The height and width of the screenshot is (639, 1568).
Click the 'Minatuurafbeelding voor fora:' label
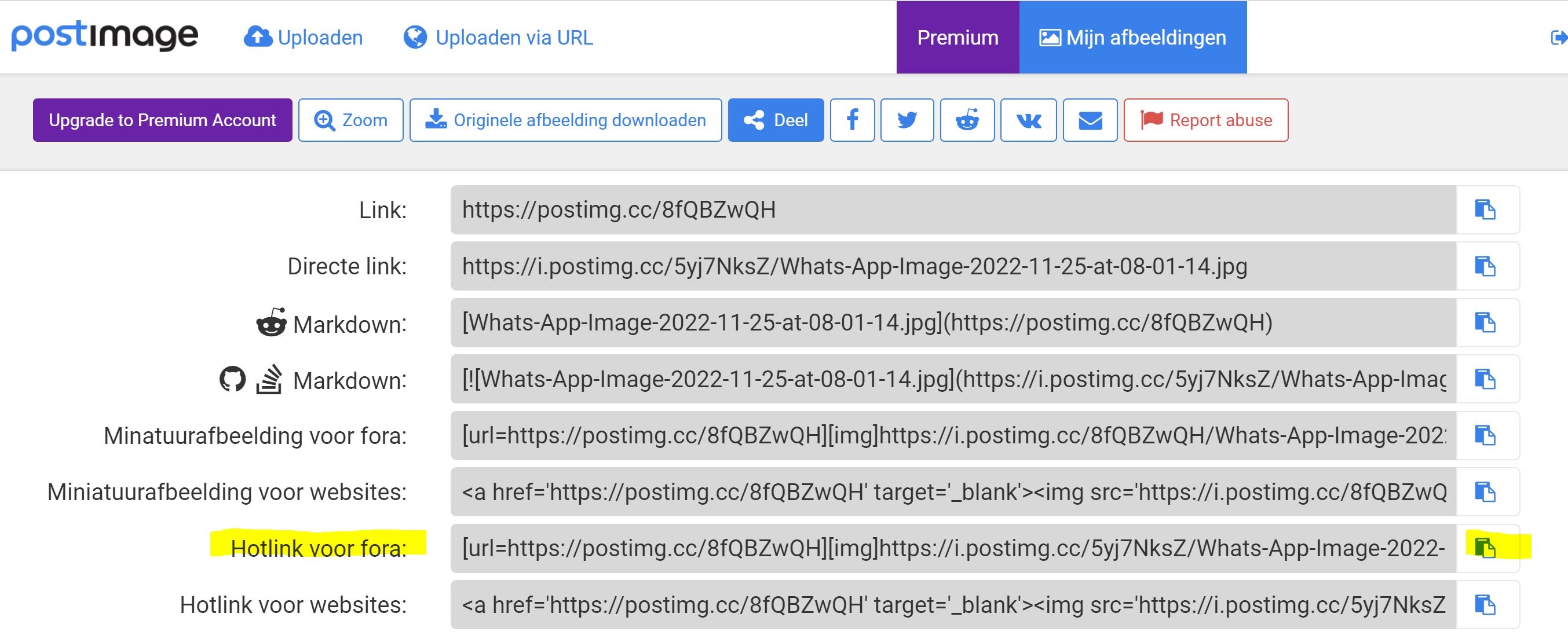click(x=255, y=436)
